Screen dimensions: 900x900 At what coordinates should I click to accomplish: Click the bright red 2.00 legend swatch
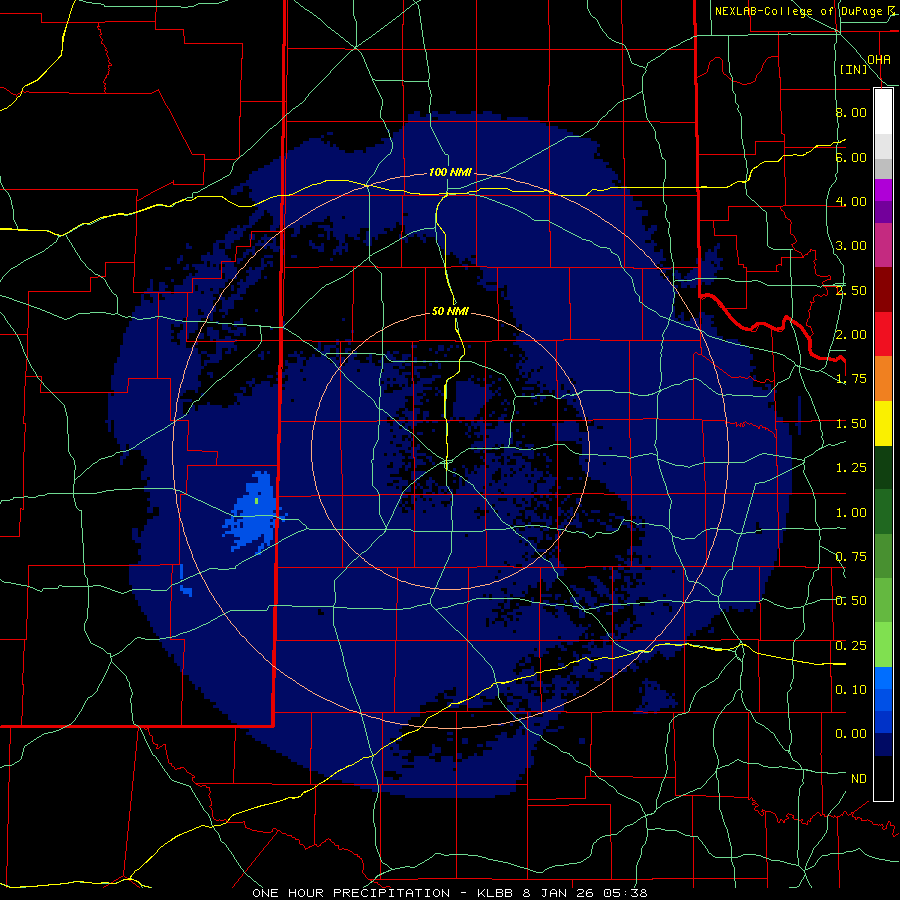click(x=883, y=334)
